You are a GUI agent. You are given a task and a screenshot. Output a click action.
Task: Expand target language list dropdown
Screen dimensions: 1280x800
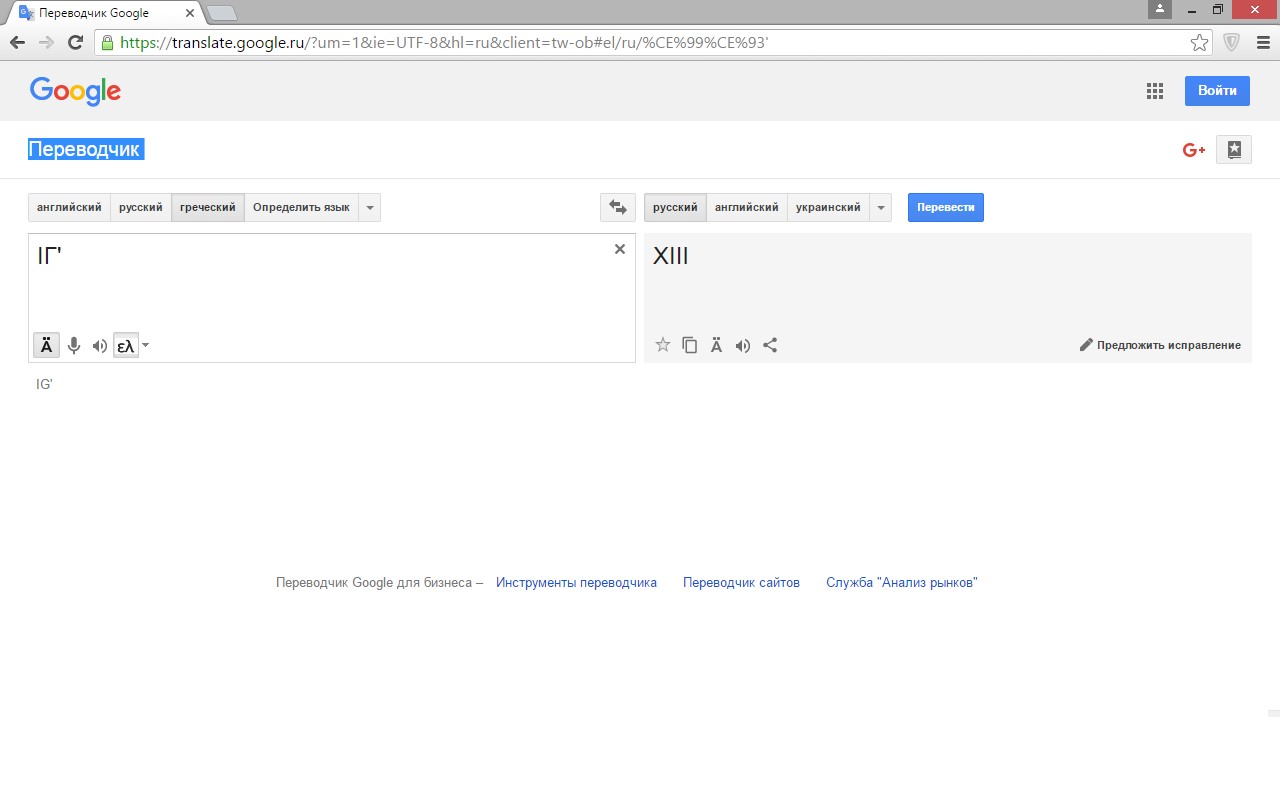pos(881,208)
